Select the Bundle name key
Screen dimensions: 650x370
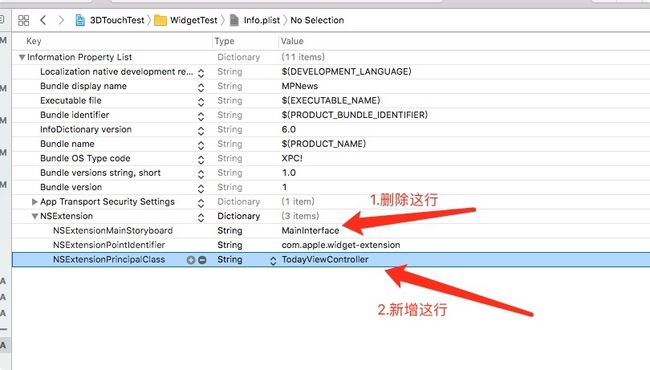tap(67, 144)
